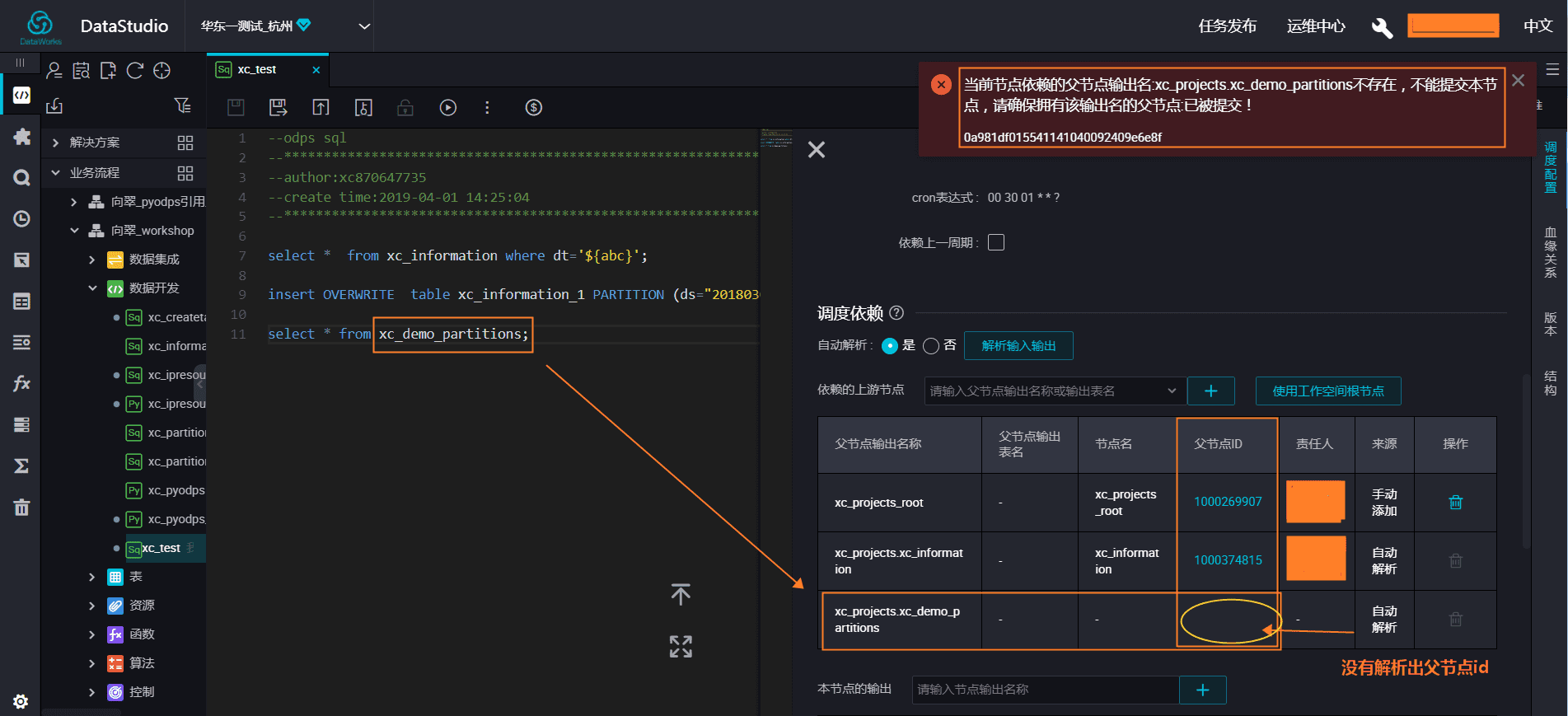The height and width of the screenshot is (716, 1568).
Task: Dismiss the red error notification
Action: coord(1518,80)
